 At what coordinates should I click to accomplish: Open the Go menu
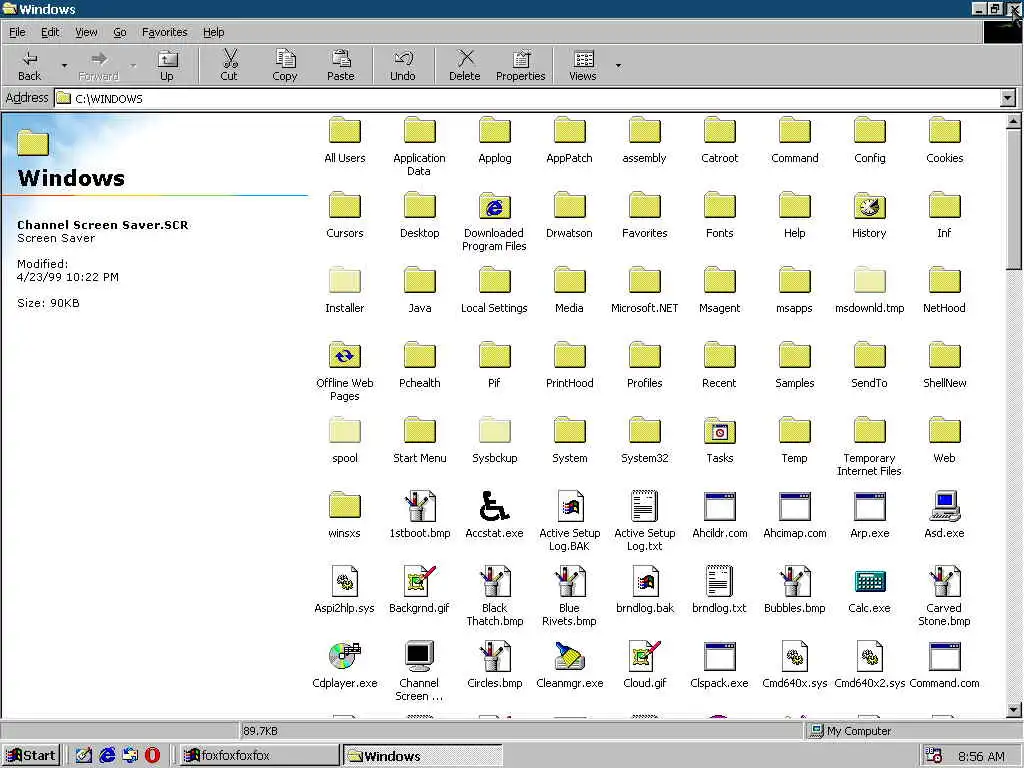pos(120,32)
